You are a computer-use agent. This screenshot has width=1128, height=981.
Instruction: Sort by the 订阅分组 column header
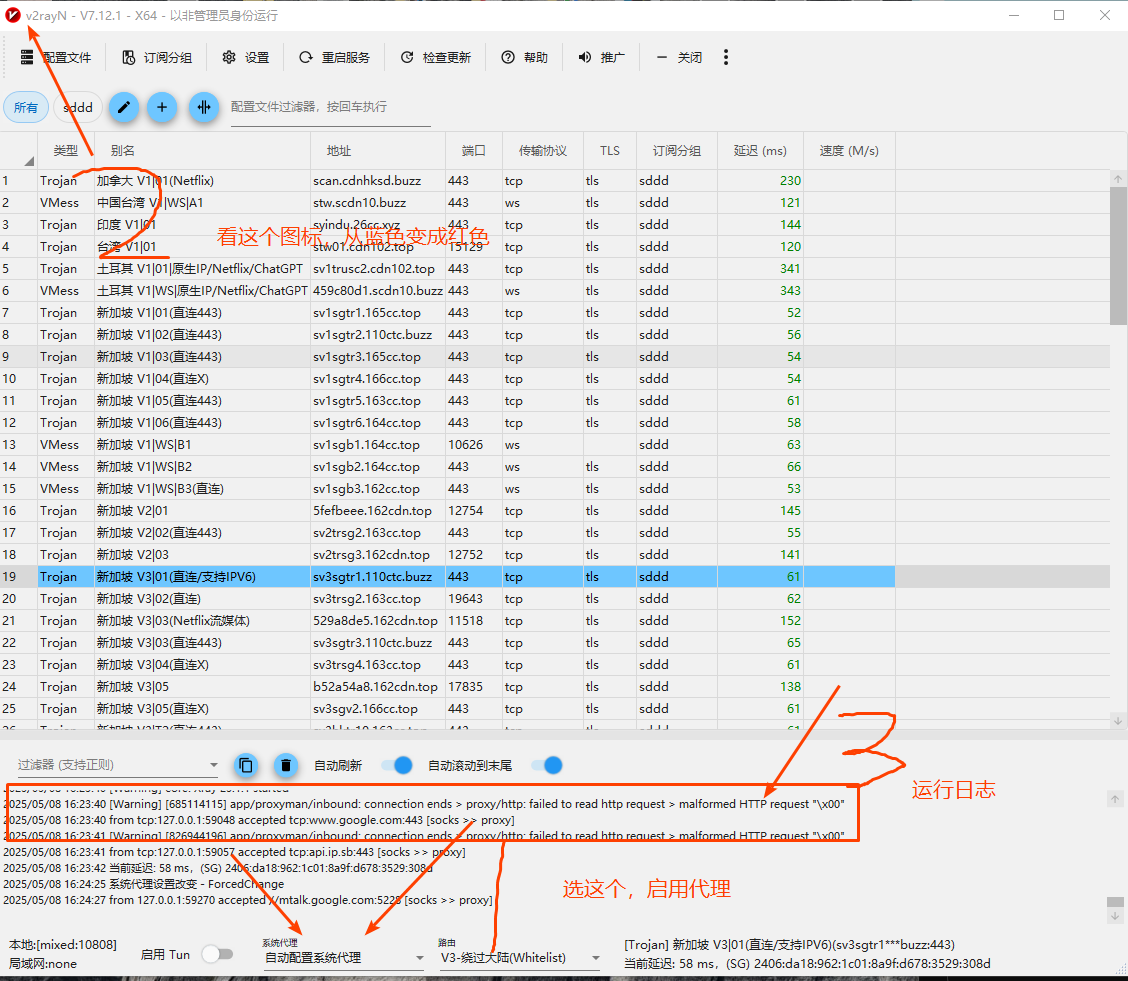tap(676, 151)
